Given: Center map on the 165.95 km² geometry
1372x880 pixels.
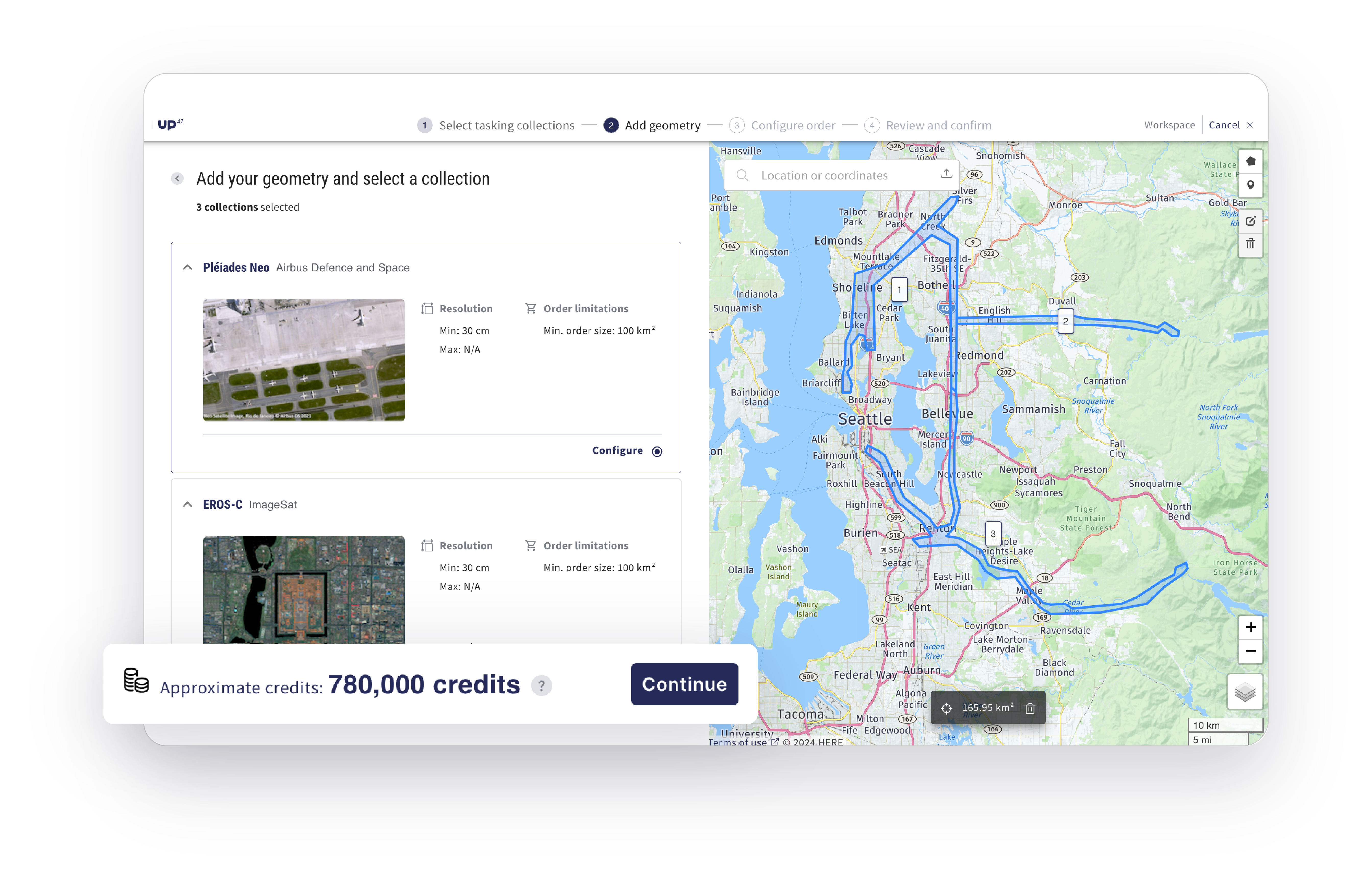Looking at the screenshot, I should (x=946, y=709).
